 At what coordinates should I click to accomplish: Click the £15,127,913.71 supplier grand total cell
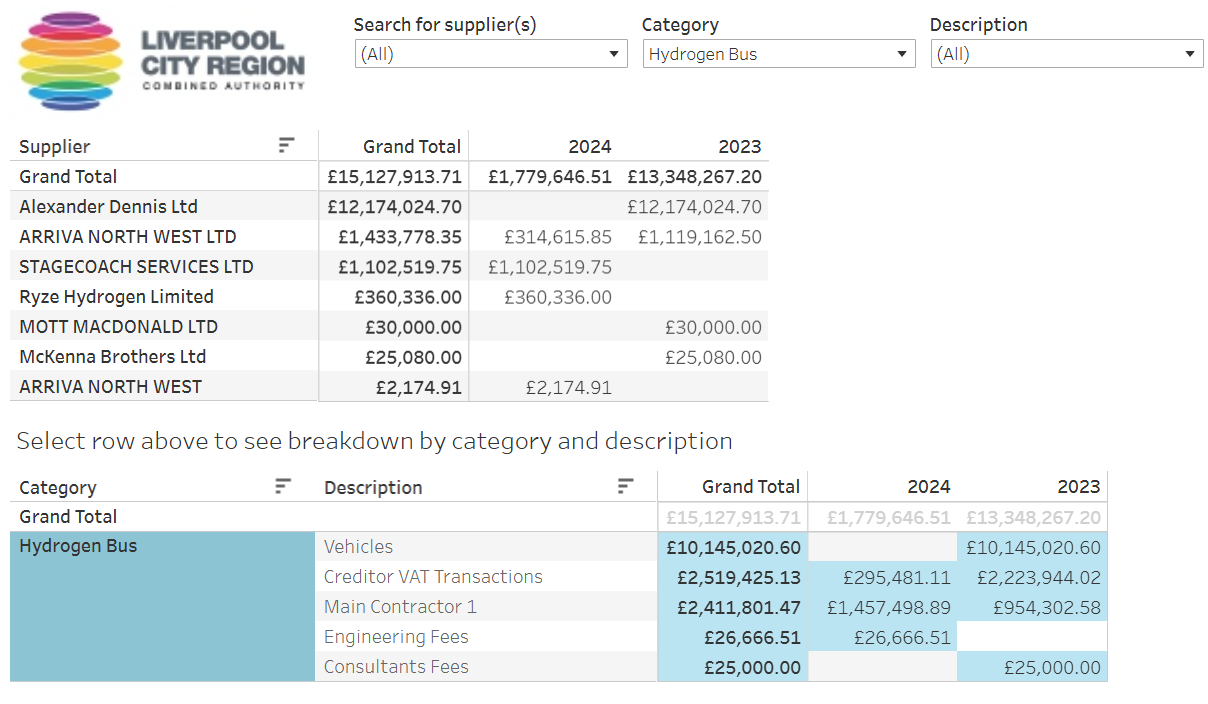click(394, 177)
